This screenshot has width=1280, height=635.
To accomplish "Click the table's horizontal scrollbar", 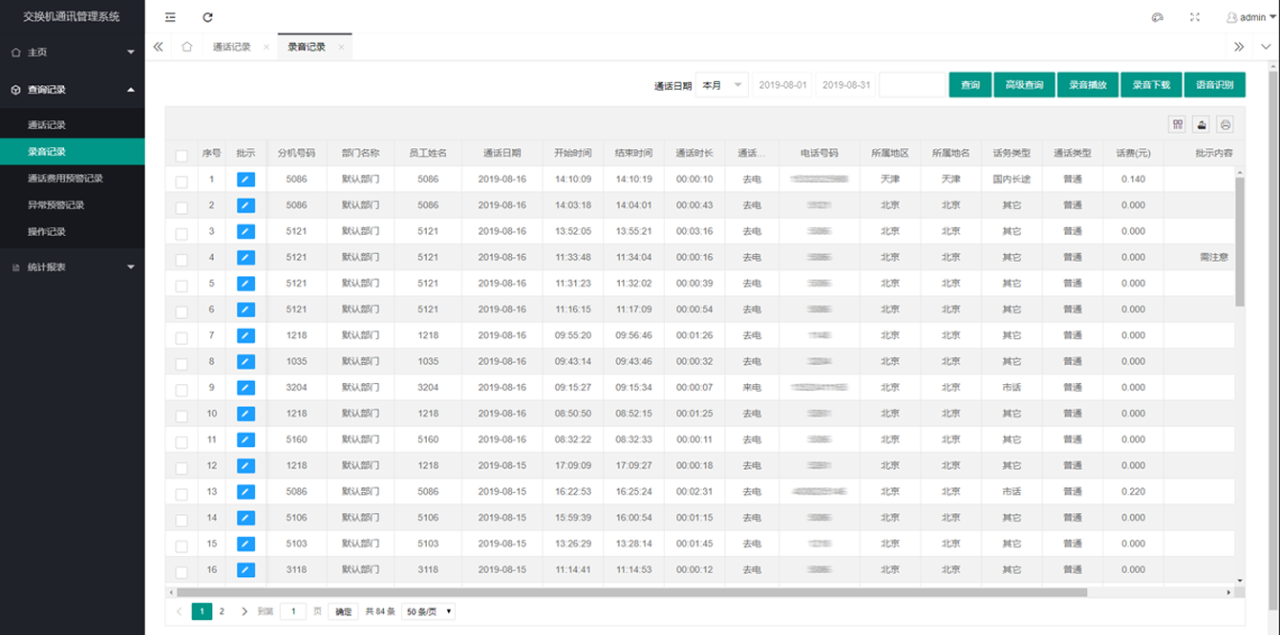I will point(640,592).
